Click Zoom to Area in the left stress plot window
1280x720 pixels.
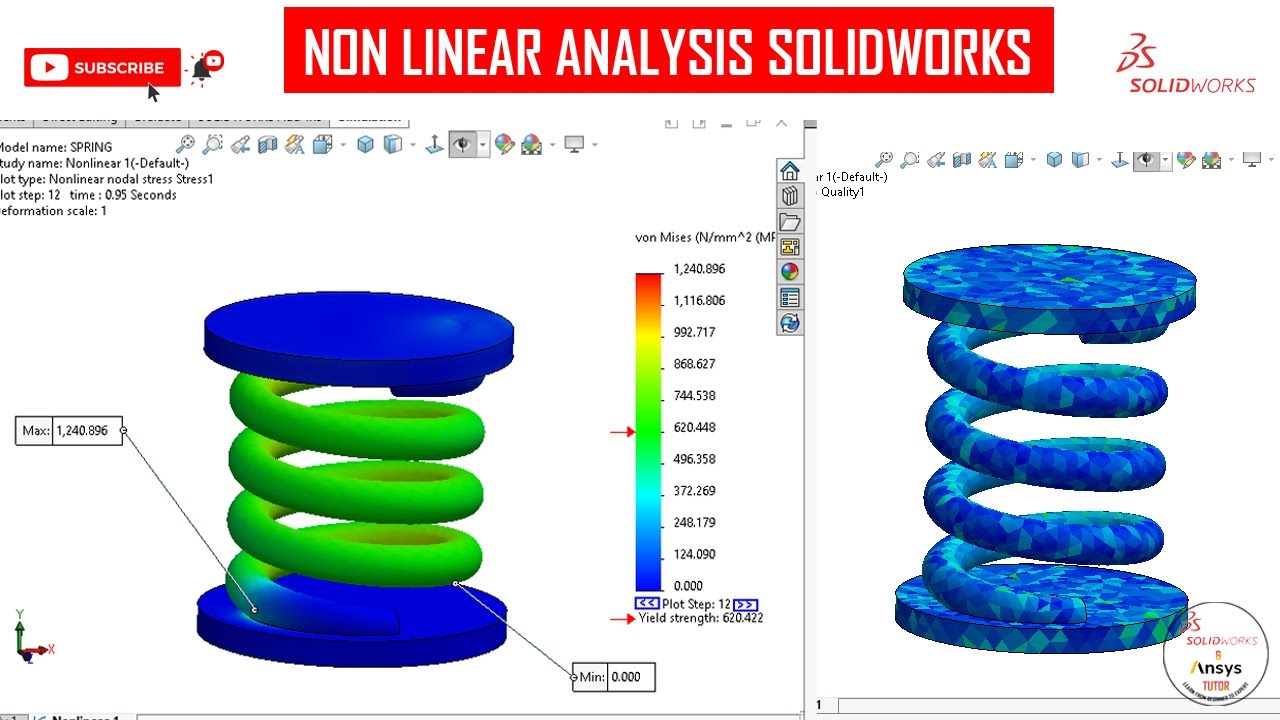[x=212, y=145]
